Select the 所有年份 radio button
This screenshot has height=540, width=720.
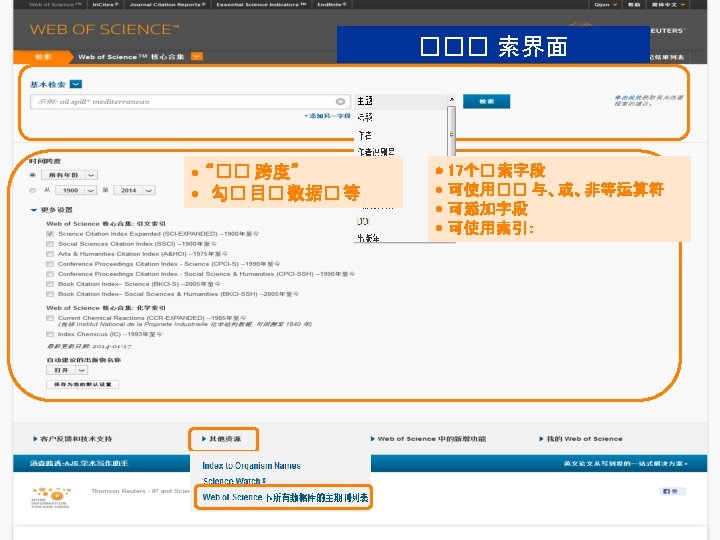click(x=33, y=175)
